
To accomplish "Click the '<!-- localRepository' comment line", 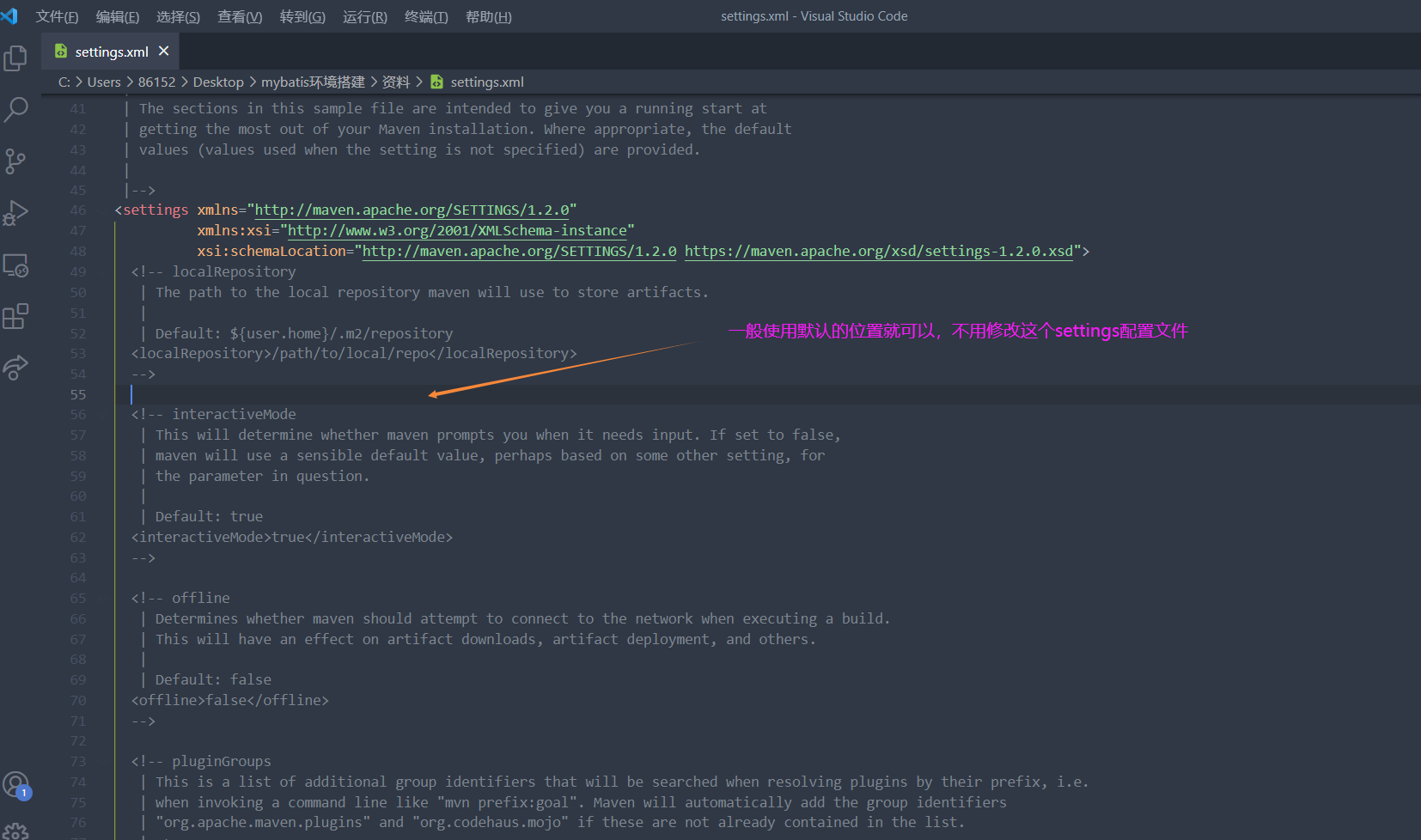I will point(213,271).
